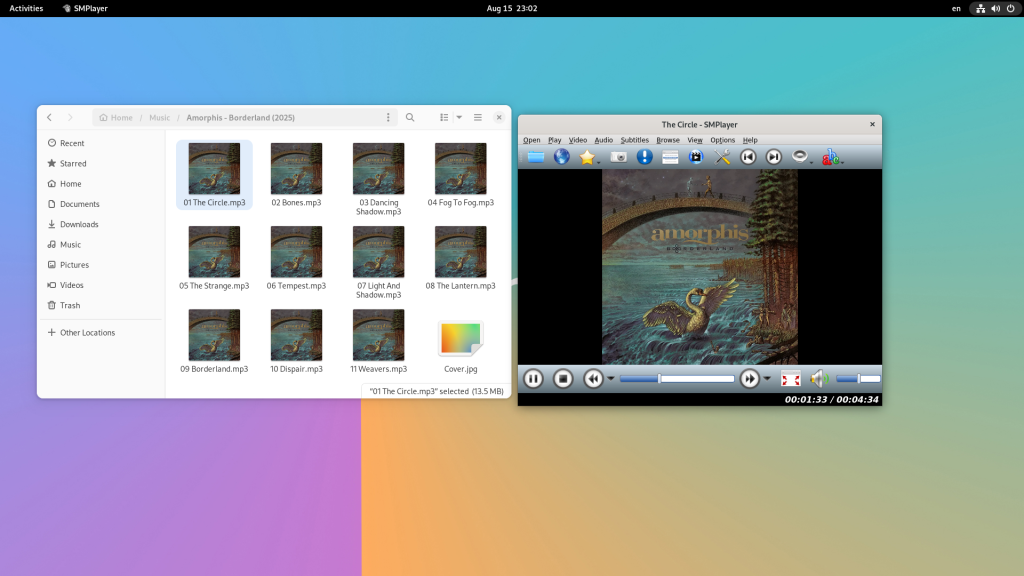Open the Help menu
The width and height of the screenshot is (1024, 576).
(x=750, y=140)
